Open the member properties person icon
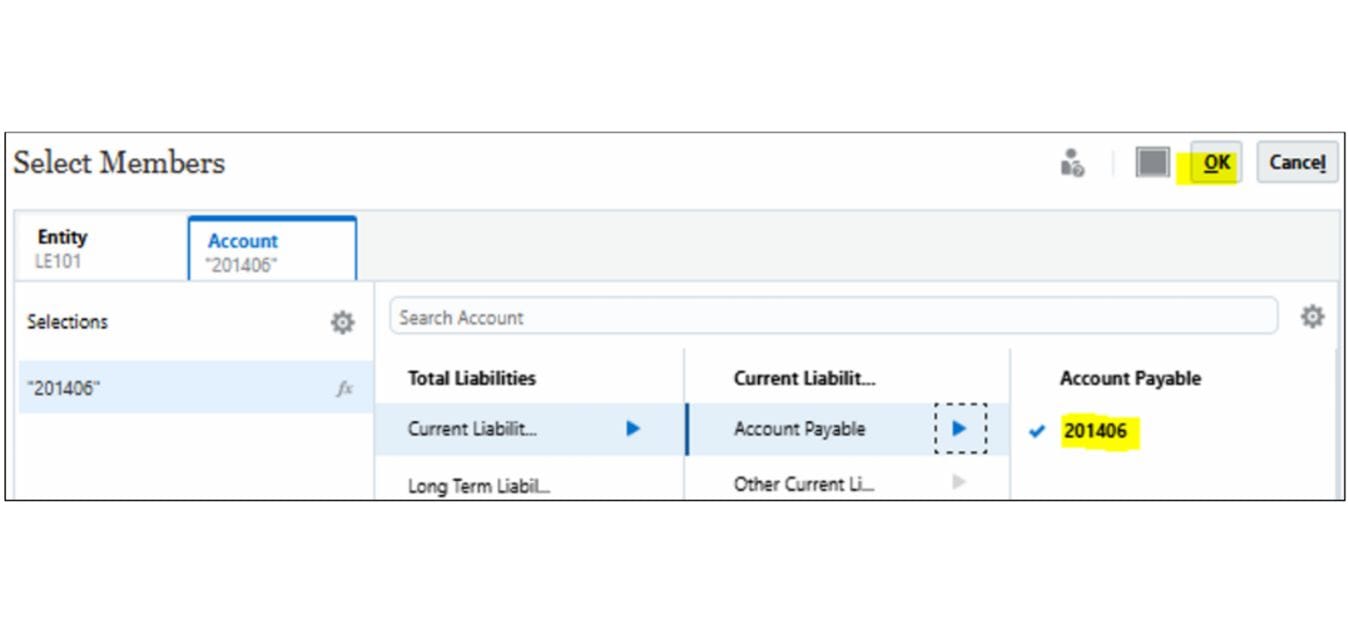Image resolution: width=1349 pixels, height=637 pixels. [x=1073, y=162]
